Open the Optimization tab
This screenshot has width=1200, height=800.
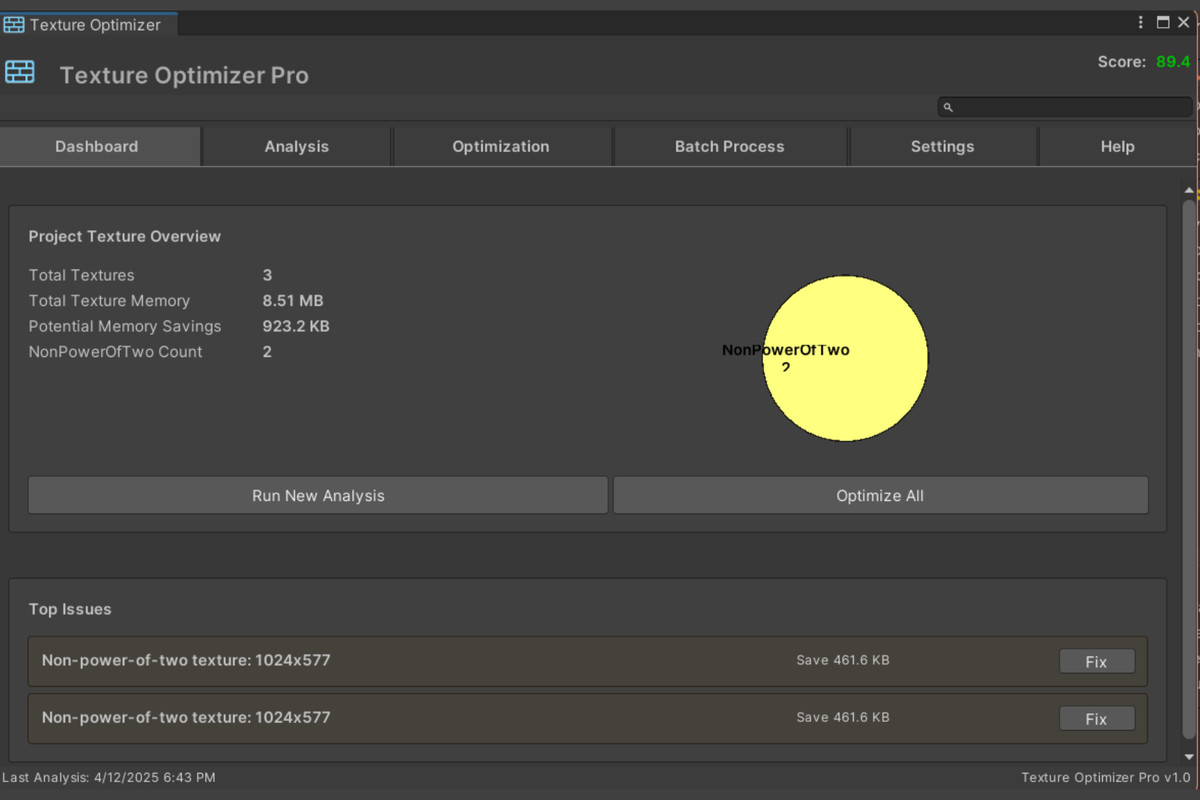pyautogui.click(x=500, y=146)
